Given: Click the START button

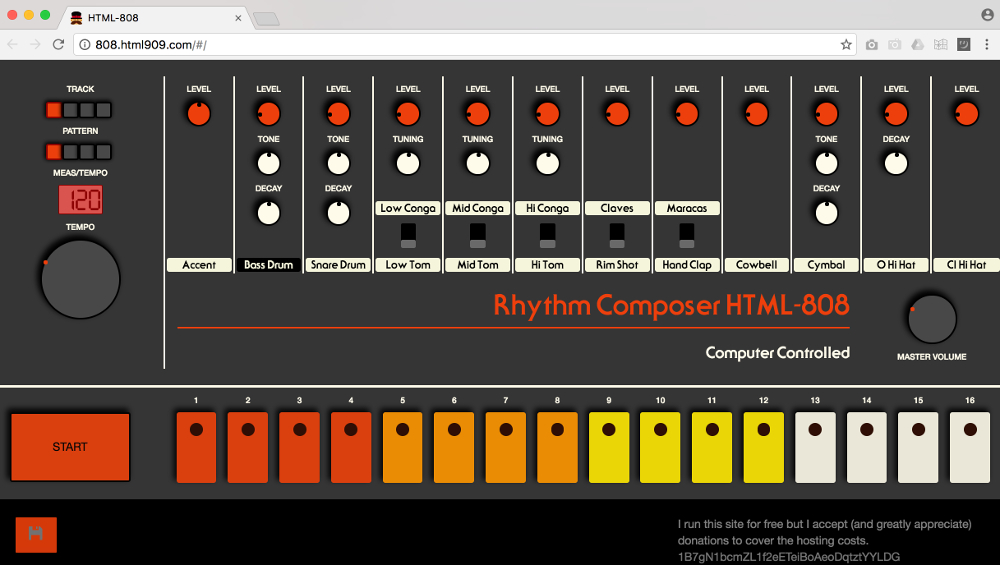Looking at the screenshot, I should tap(70, 447).
